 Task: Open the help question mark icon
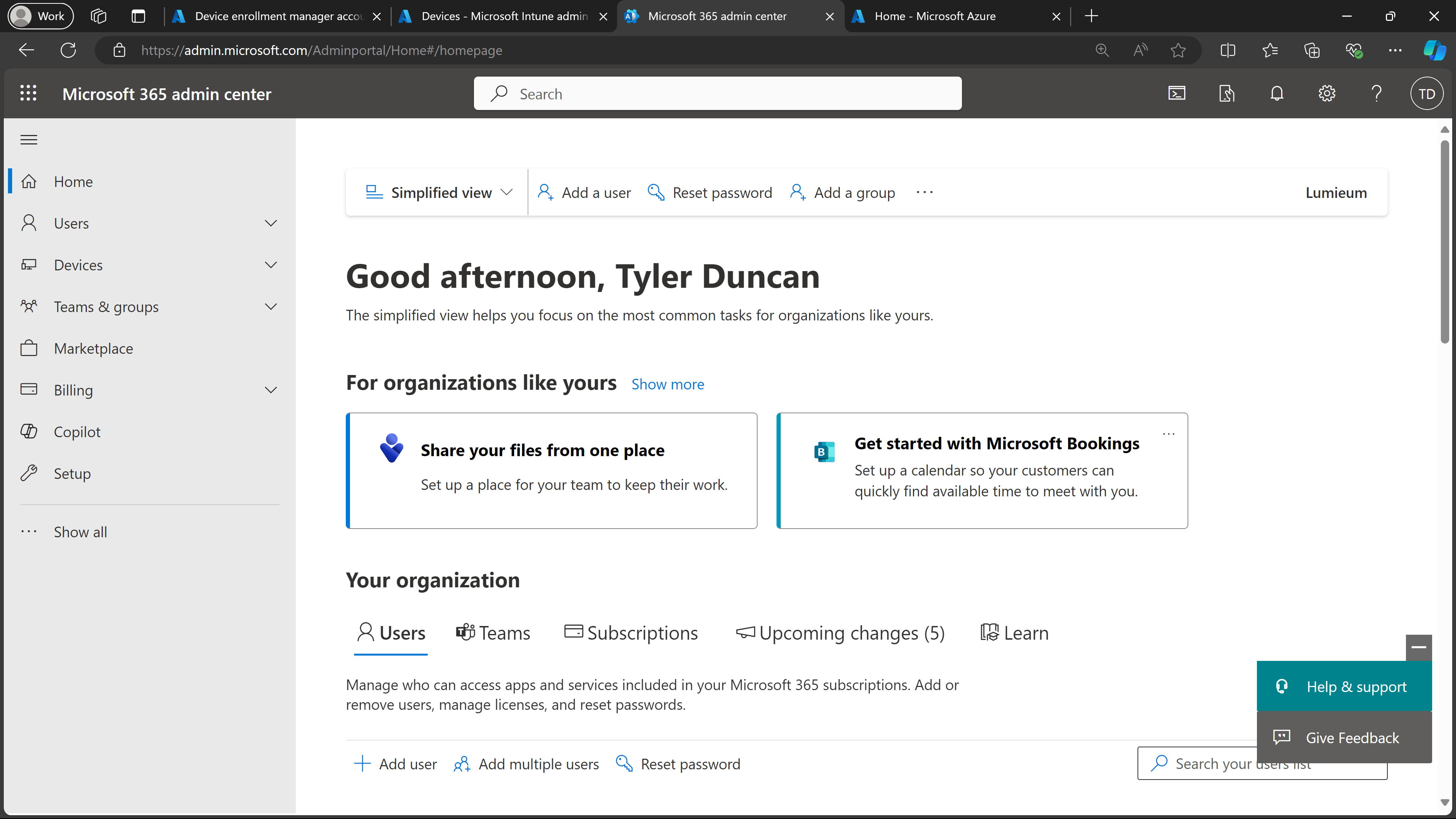coord(1377,93)
